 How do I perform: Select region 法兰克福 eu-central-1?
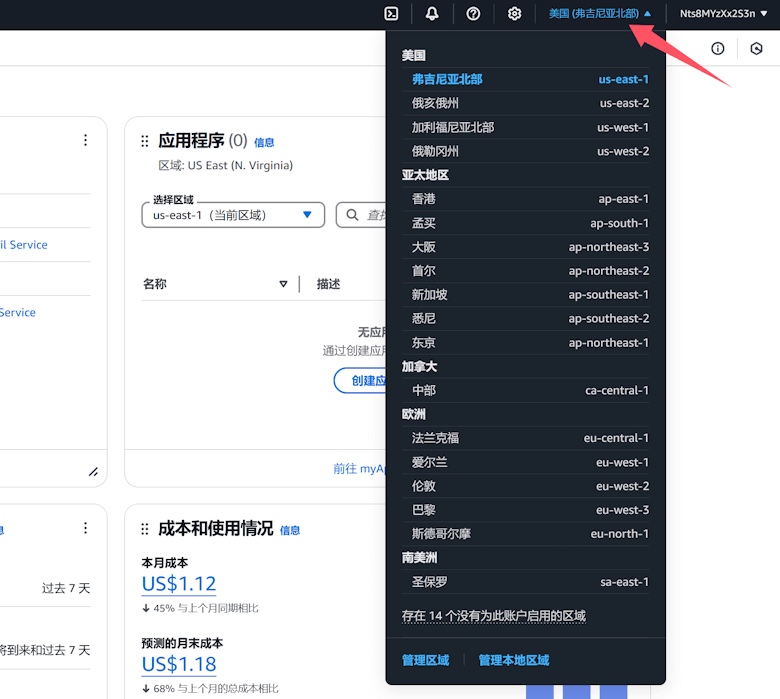point(525,438)
